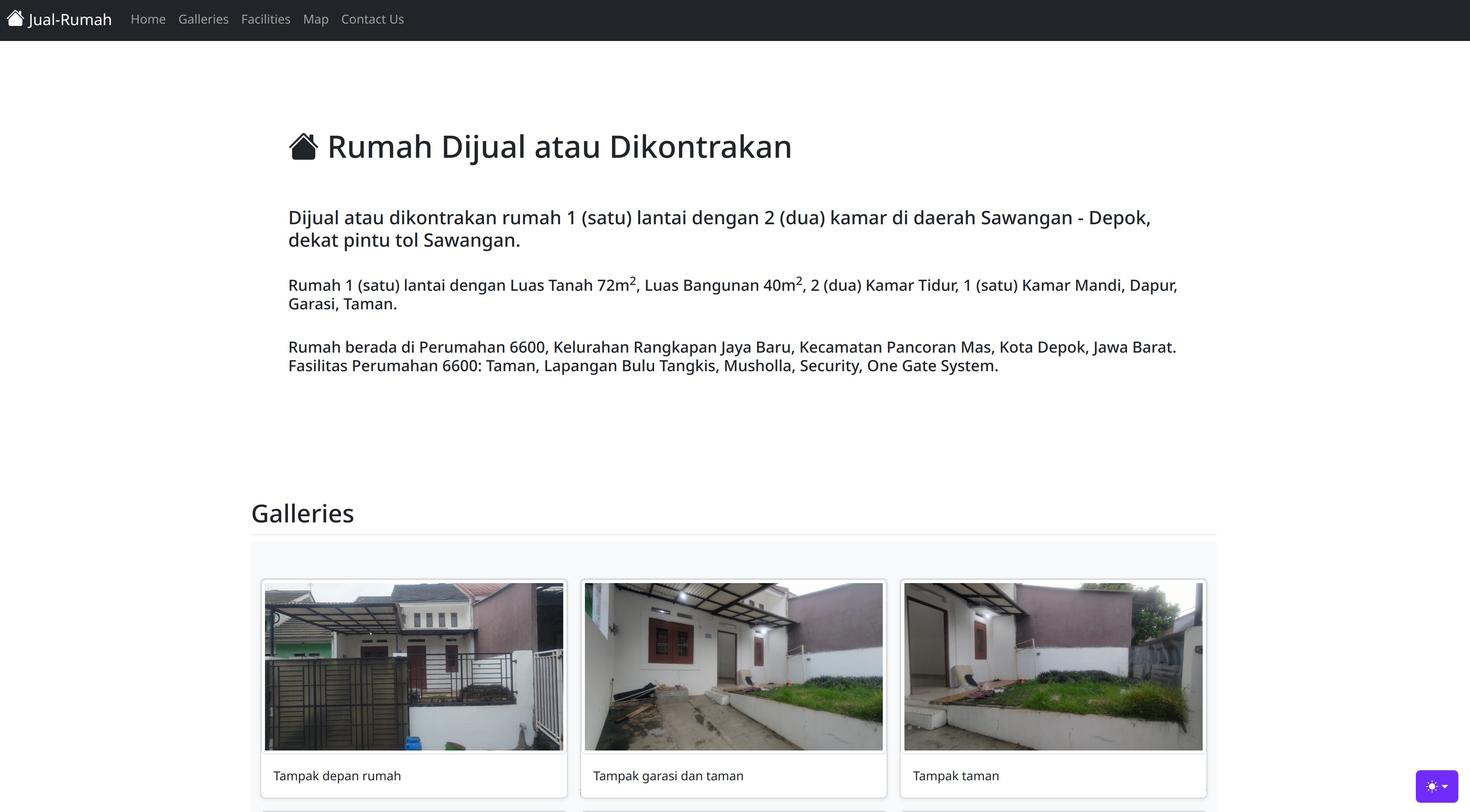Navigate to the Galleries section
The height and width of the screenshot is (812, 1470).
pyautogui.click(x=203, y=19)
